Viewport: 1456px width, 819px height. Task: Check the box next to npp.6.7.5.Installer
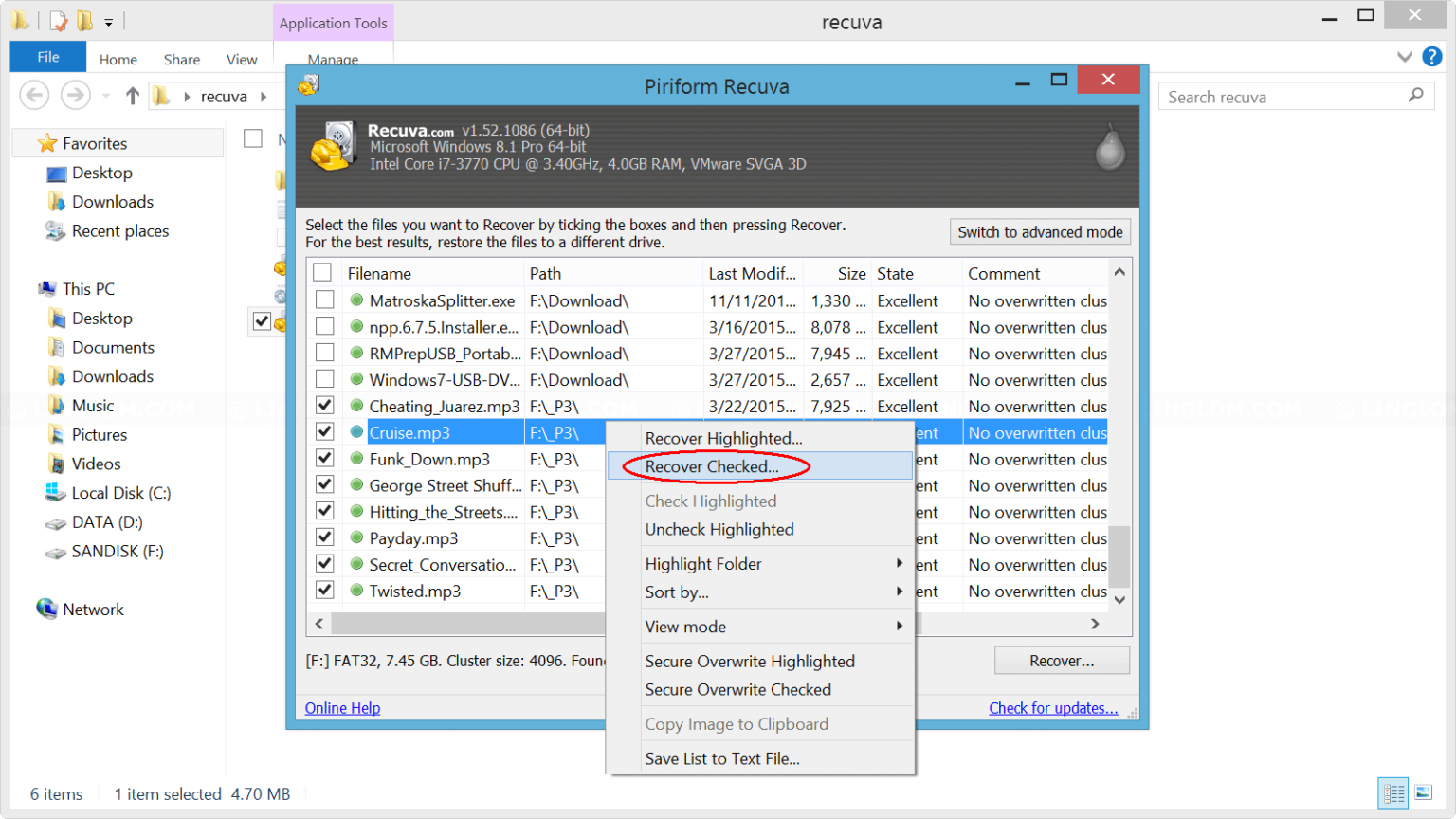pos(325,326)
